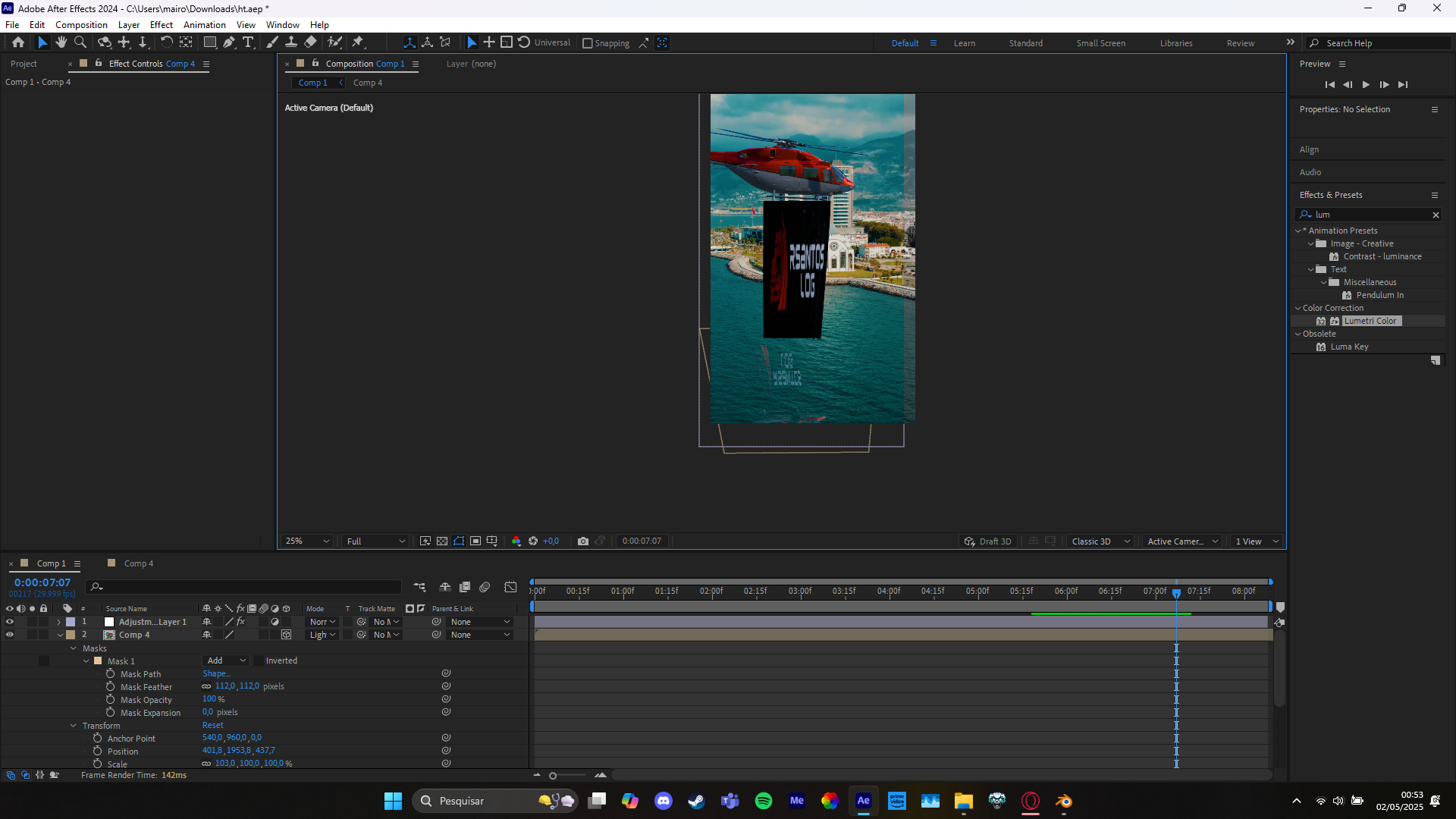Click Reset next to Transform
The height and width of the screenshot is (819, 1456).
click(x=213, y=725)
